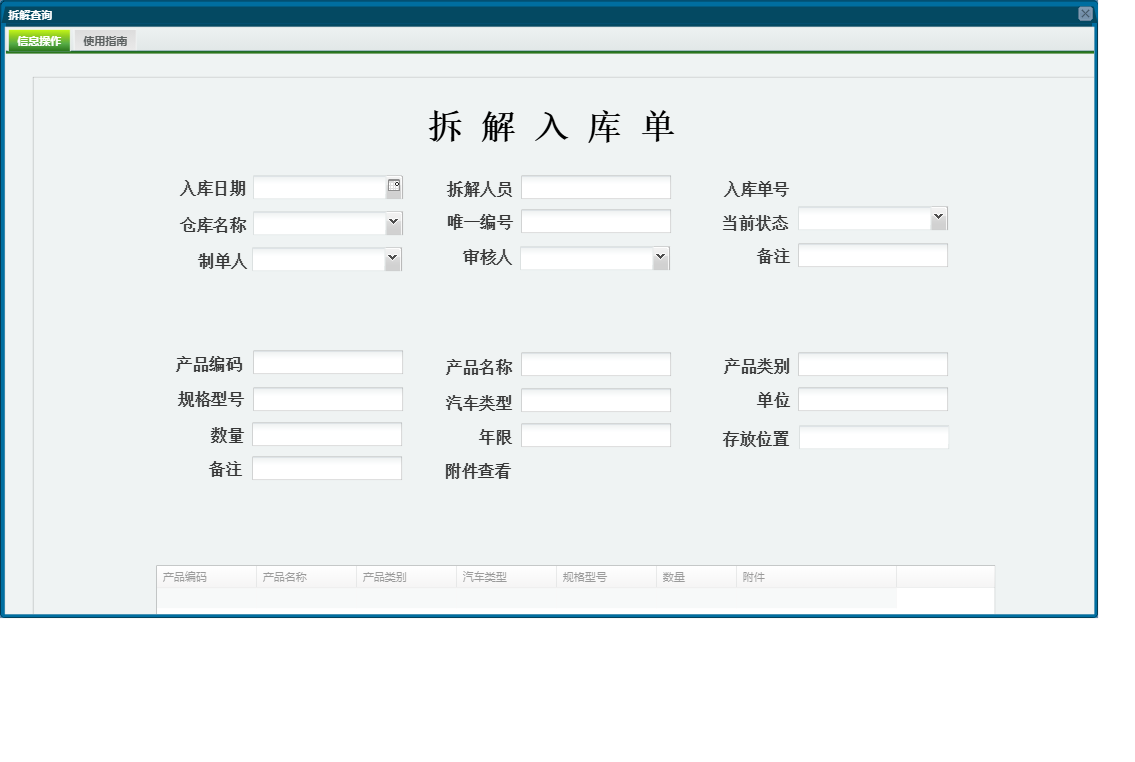
Task: Close the 拆解查询 dialog
Action: coord(1086,12)
